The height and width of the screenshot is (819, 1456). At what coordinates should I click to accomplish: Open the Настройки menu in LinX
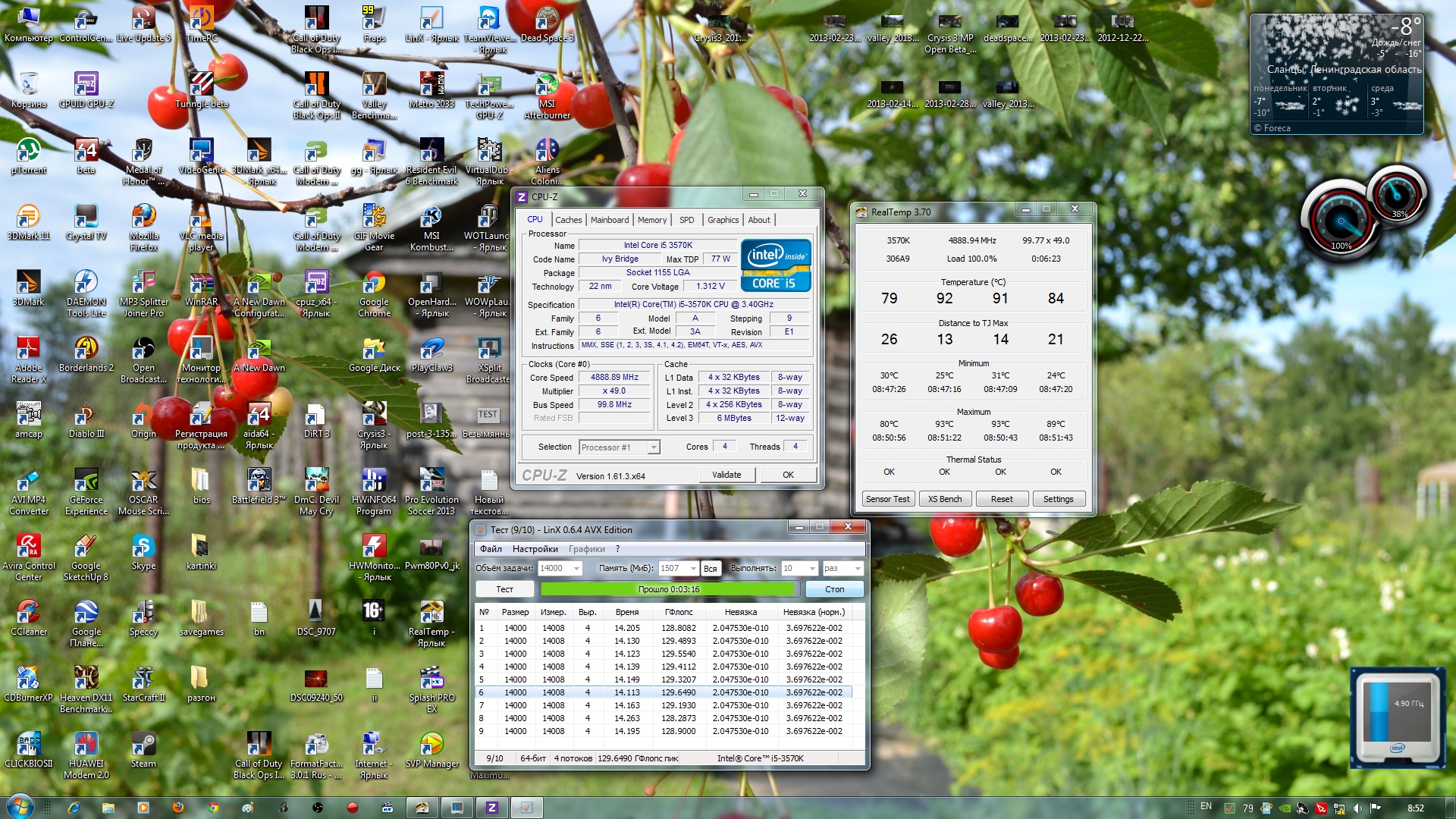[x=535, y=549]
